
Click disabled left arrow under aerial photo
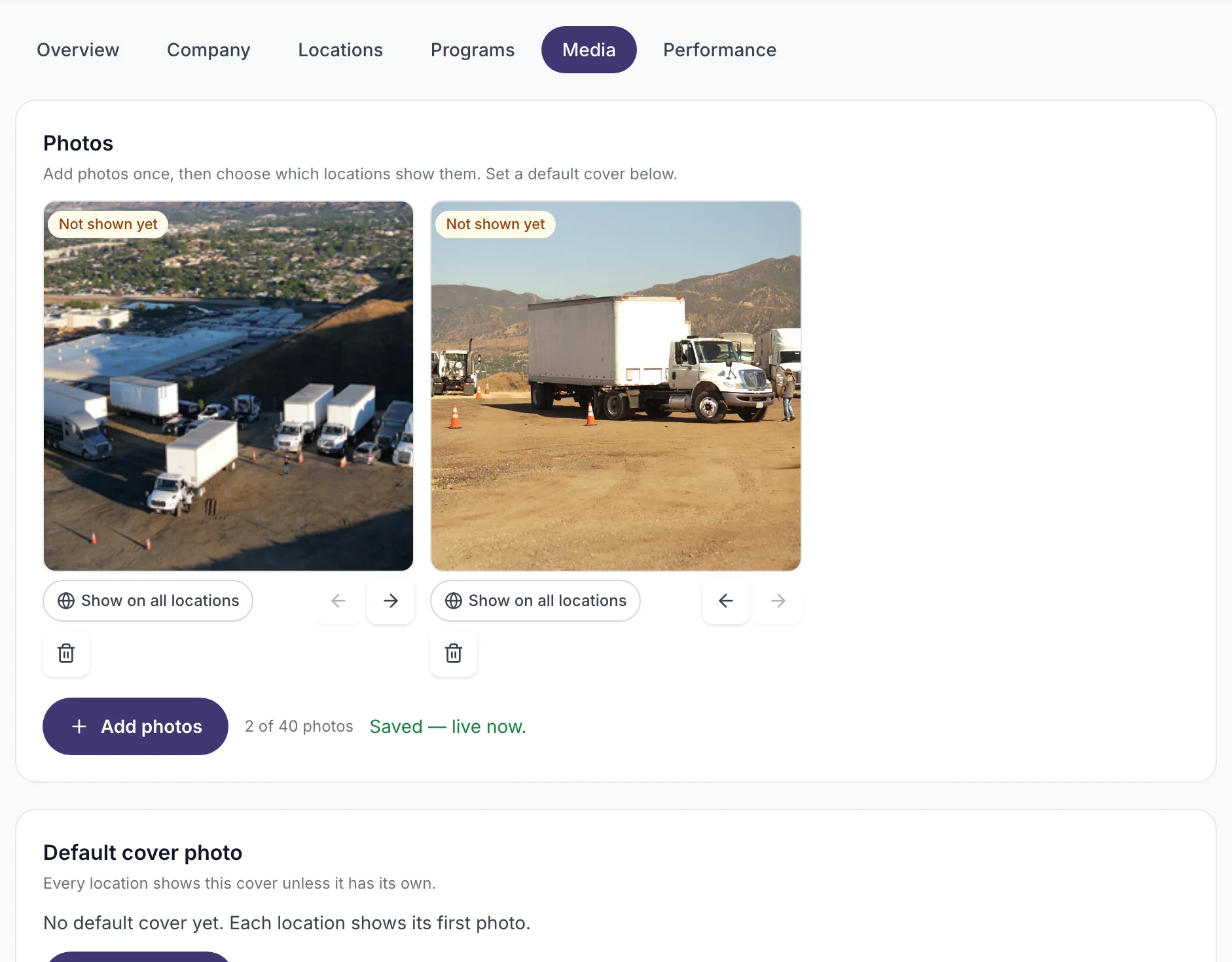(338, 601)
